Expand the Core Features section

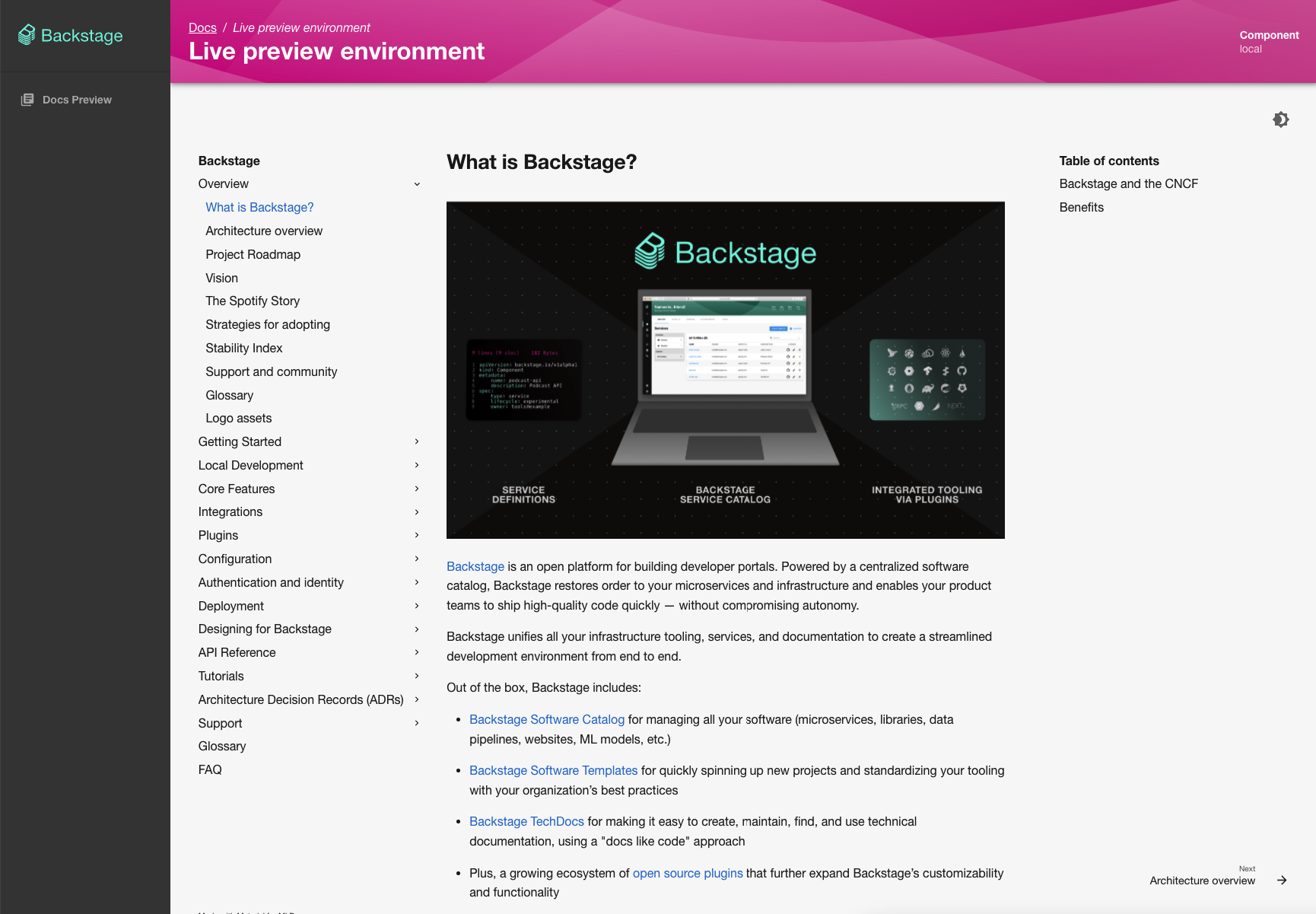(x=417, y=489)
